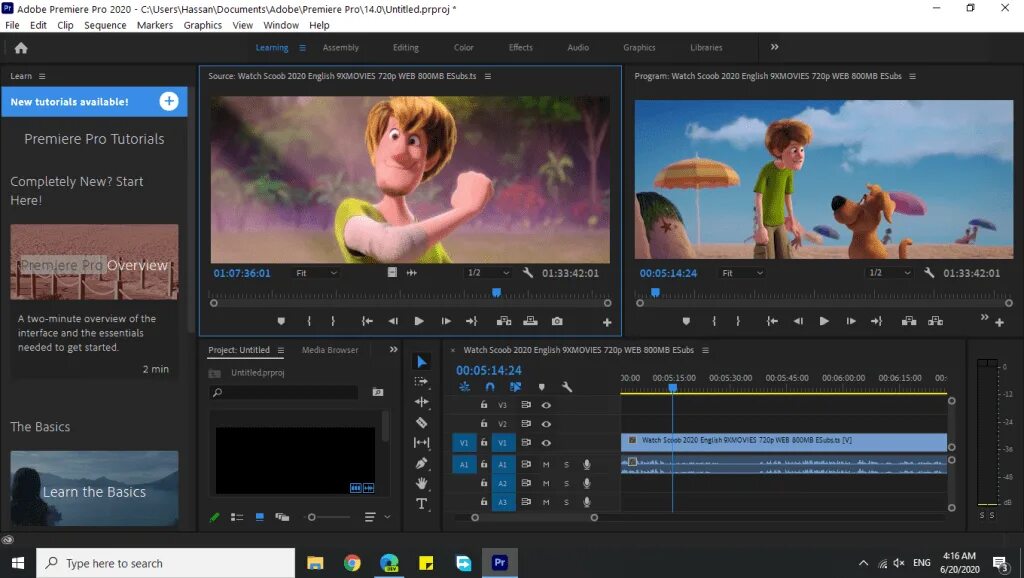The image size is (1024, 578).
Task: Click Extract button in Program monitor
Action: coord(936,321)
